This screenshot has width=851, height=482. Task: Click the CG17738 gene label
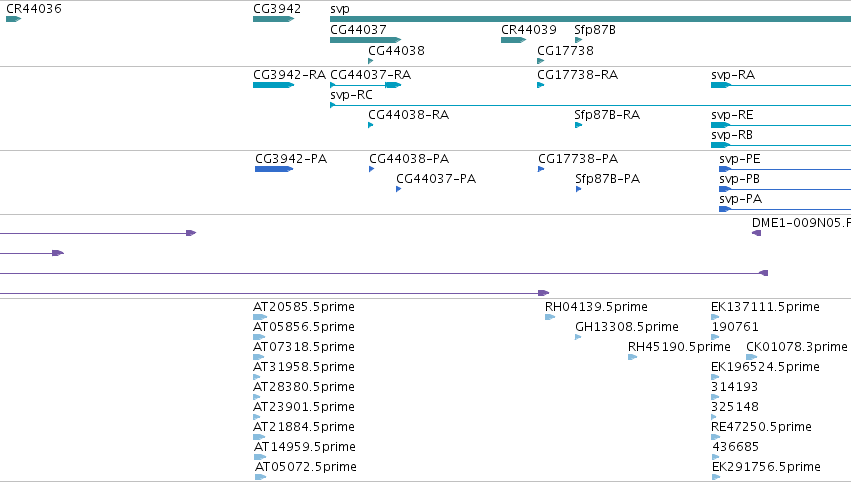(x=565, y=50)
